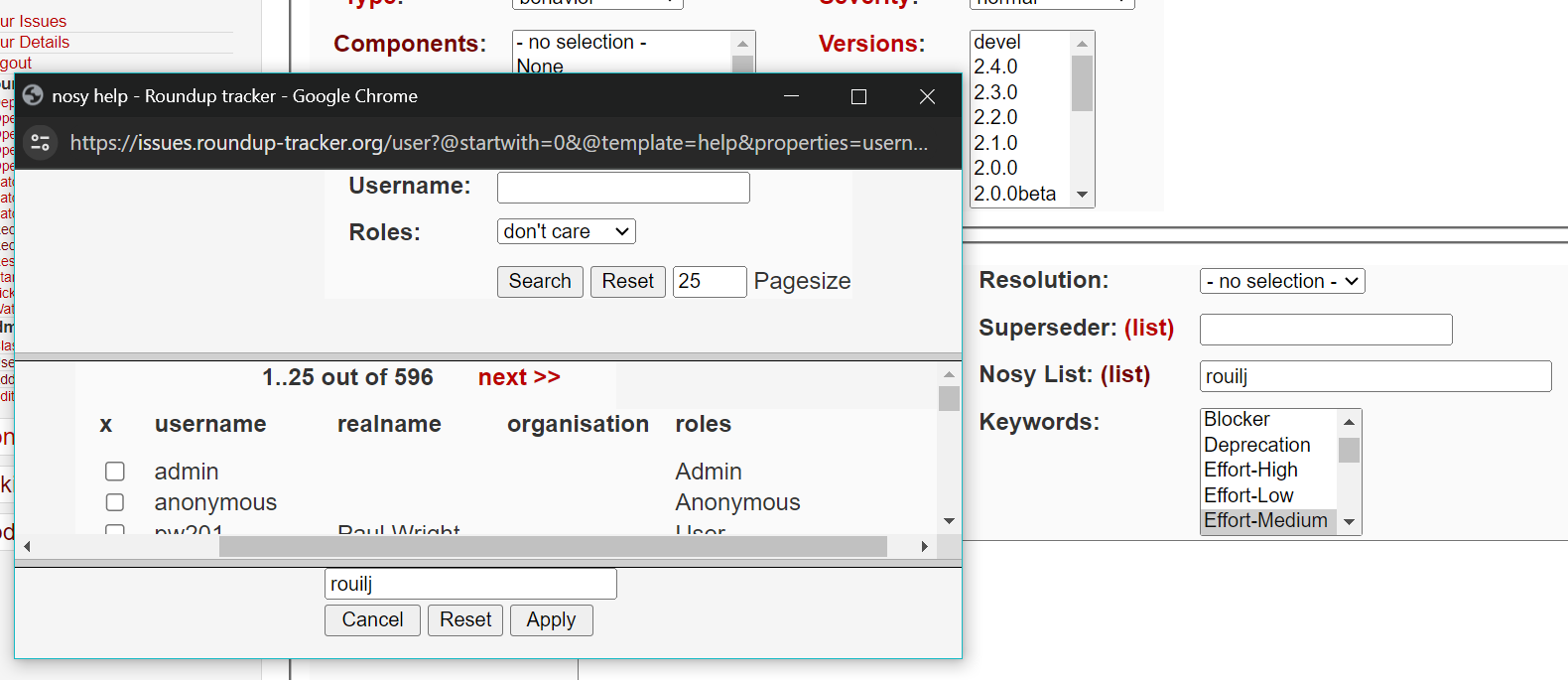The height and width of the screenshot is (680, 1568).
Task: Click the realname column header
Action: (389, 424)
